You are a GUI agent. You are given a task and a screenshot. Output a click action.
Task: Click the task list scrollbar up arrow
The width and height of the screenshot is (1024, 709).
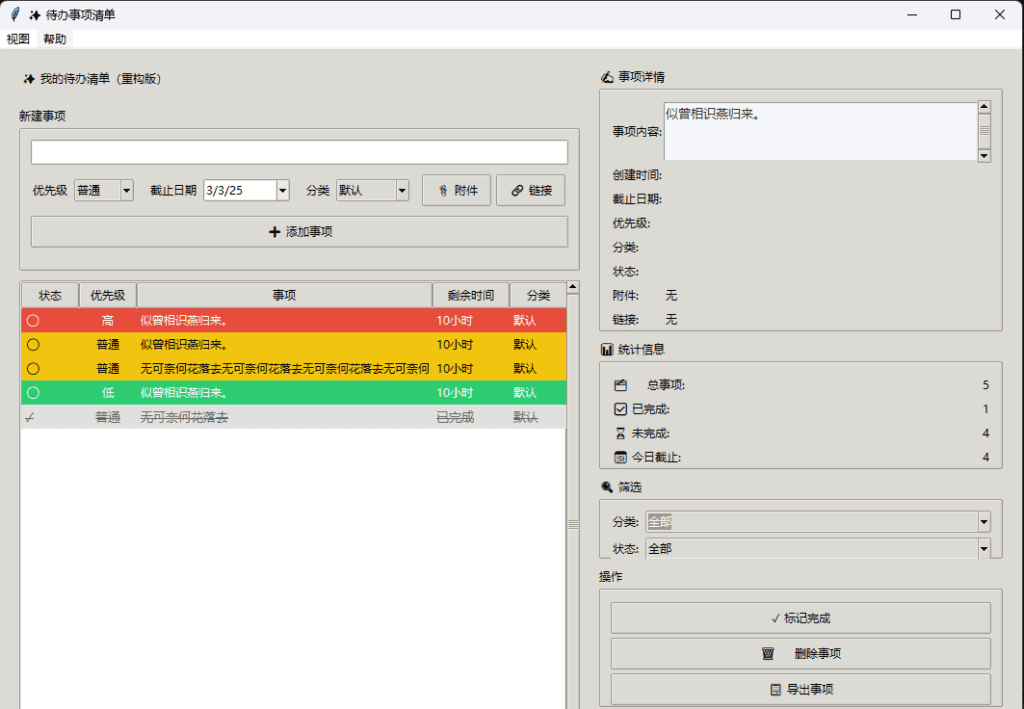point(573,287)
